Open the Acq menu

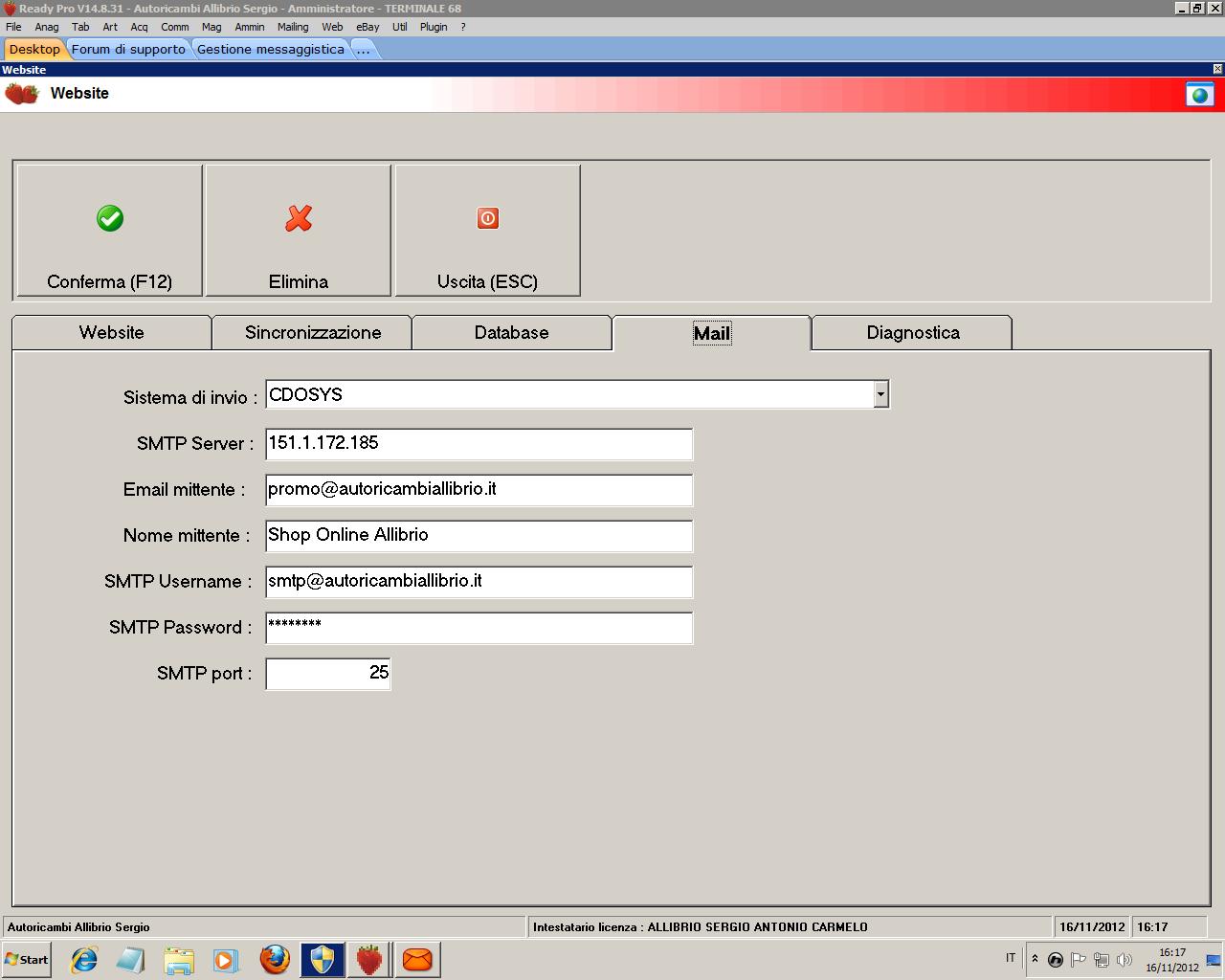pyautogui.click(x=140, y=27)
